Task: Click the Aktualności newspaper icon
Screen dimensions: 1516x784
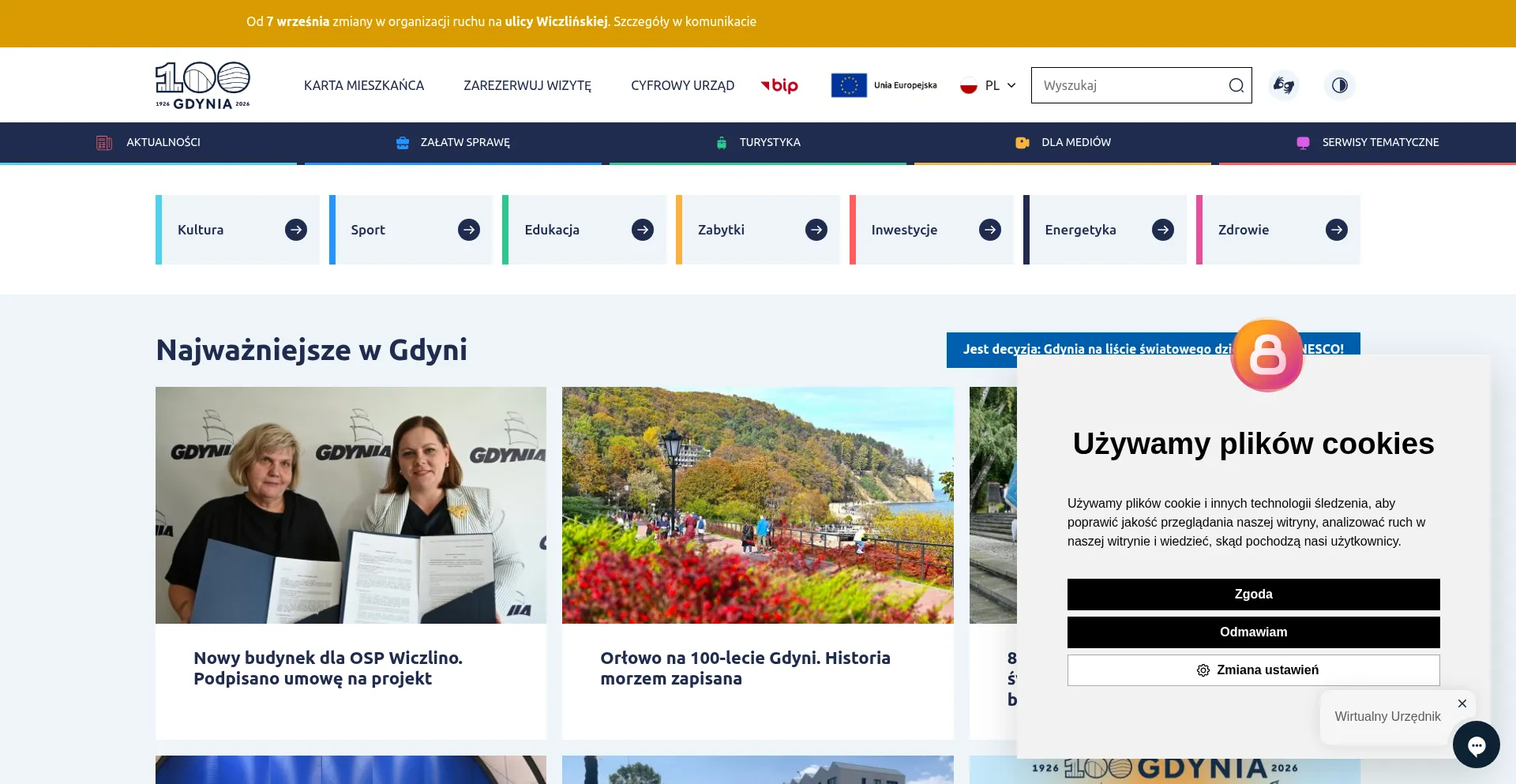Action: pos(104,143)
